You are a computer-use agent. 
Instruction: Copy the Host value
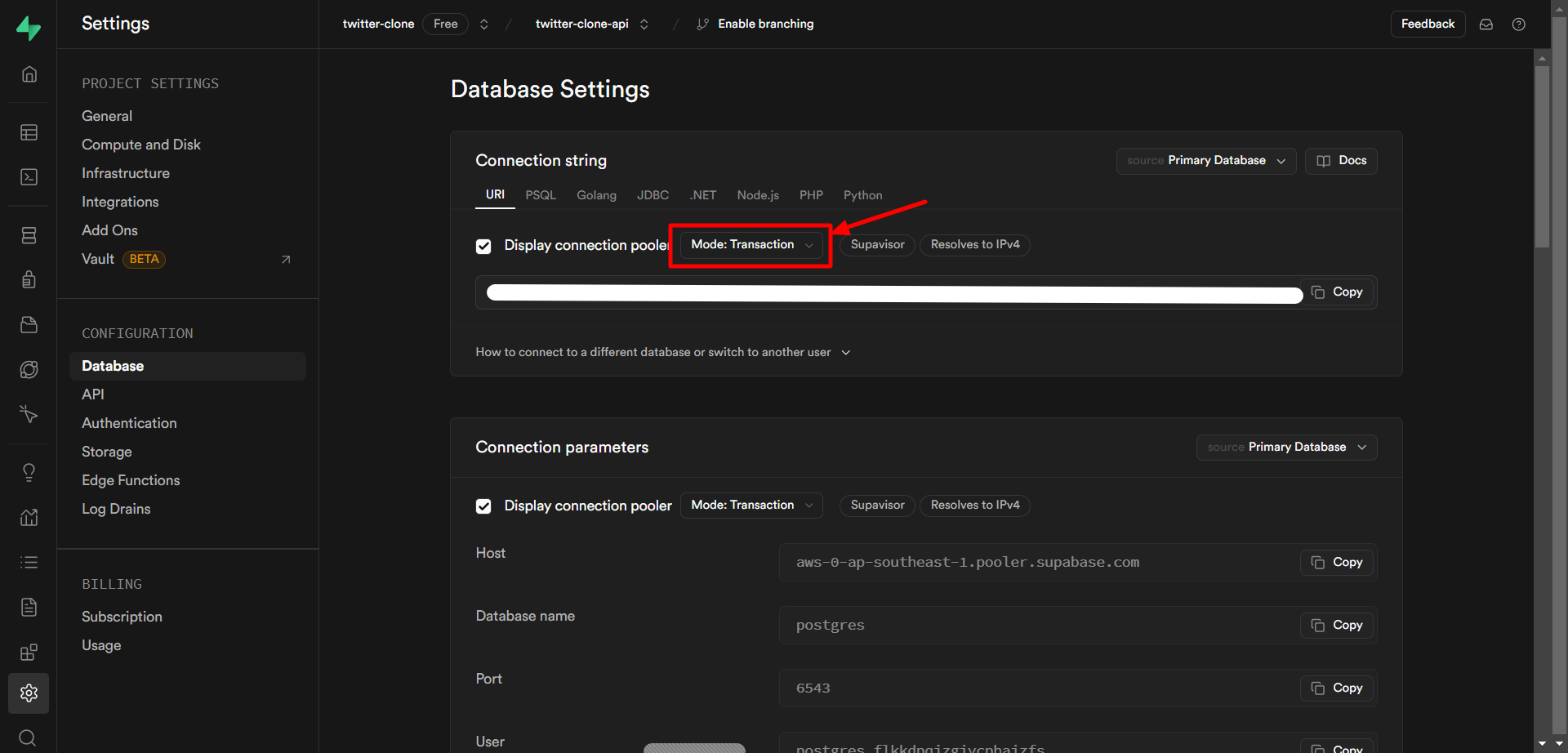click(1337, 563)
